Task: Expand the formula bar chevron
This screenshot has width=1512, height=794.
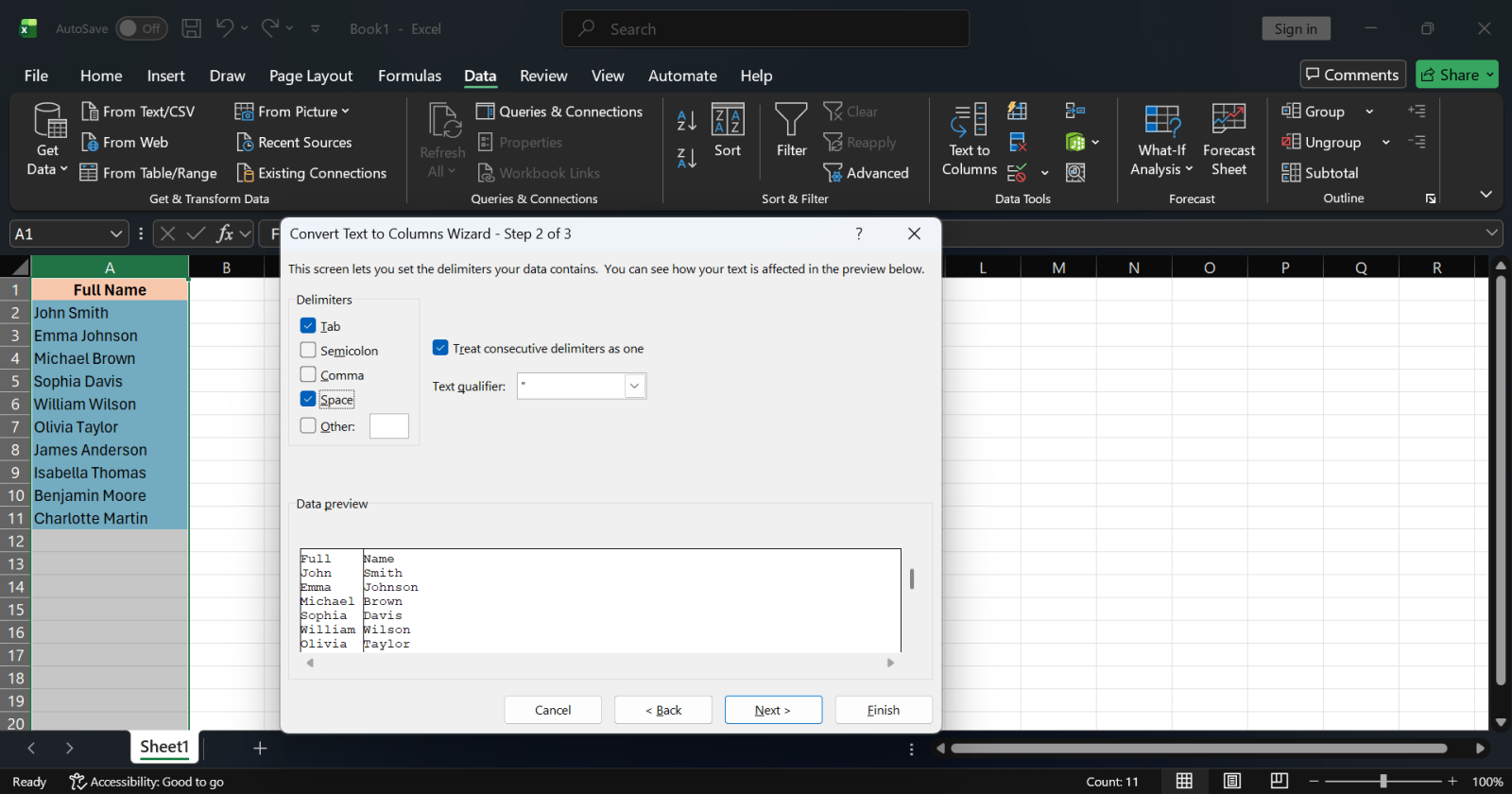Action: pyautogui.click(x=1492, y=233)
